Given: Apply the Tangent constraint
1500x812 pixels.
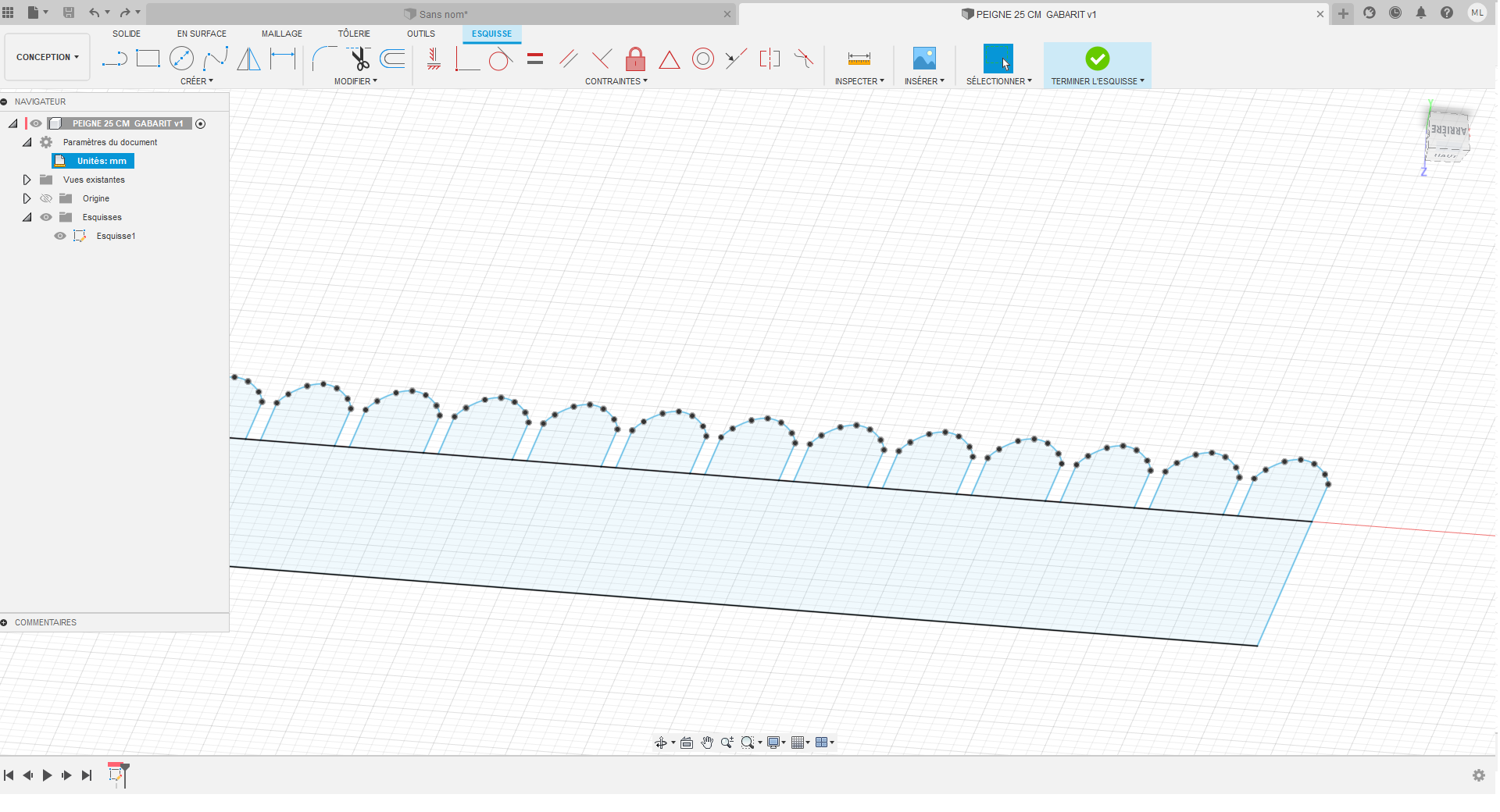Looking at the screenshot, I should point(501,59).
